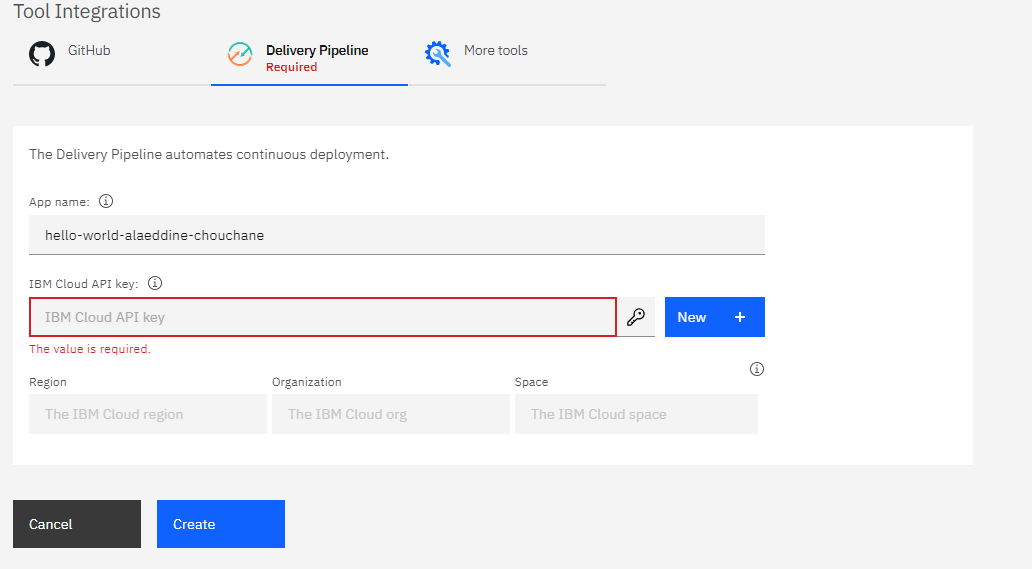Click the 'Space' label
The image size is (1032, 569).
tap(531, 382)
